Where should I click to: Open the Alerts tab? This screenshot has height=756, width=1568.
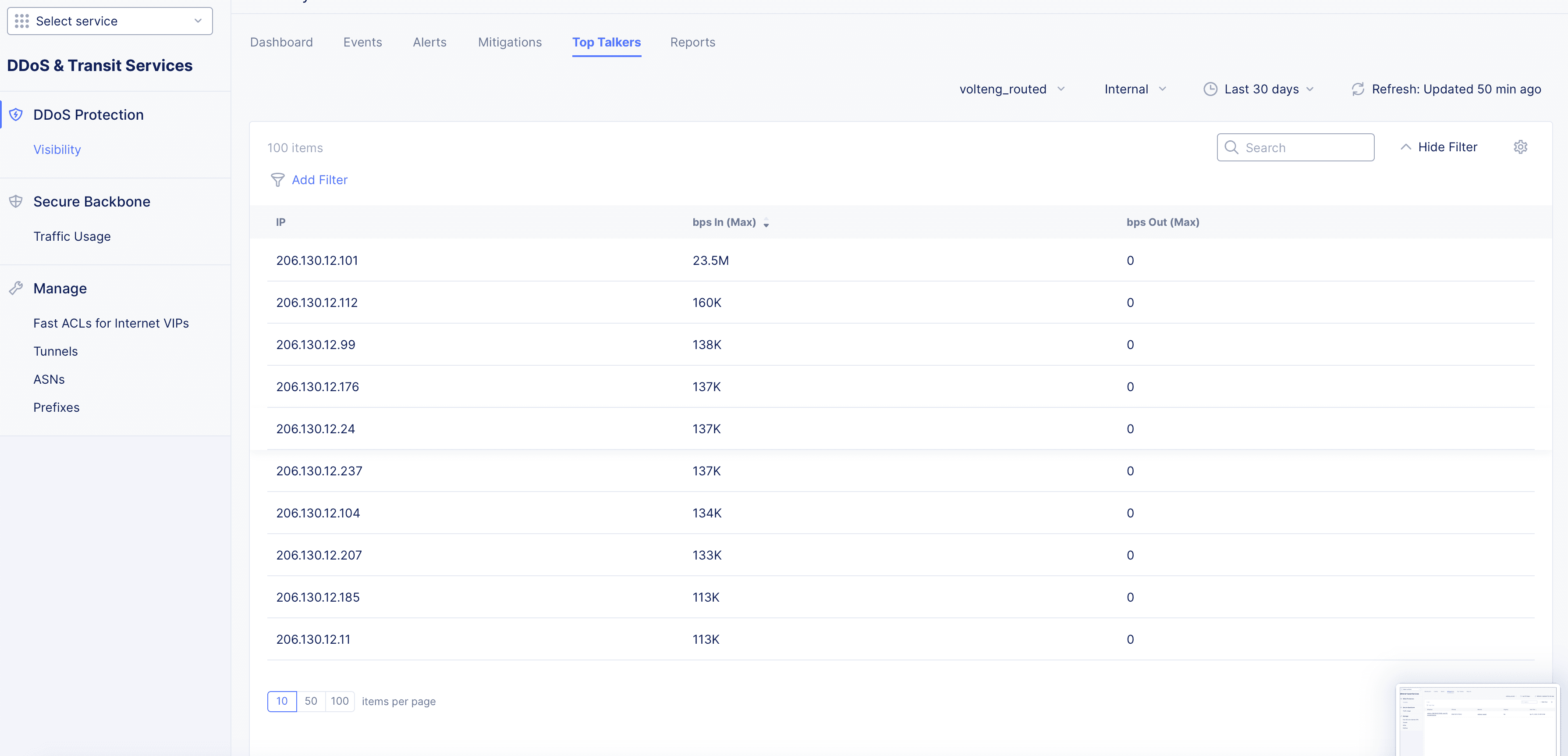pyautogui.click(x=430, y=42)
